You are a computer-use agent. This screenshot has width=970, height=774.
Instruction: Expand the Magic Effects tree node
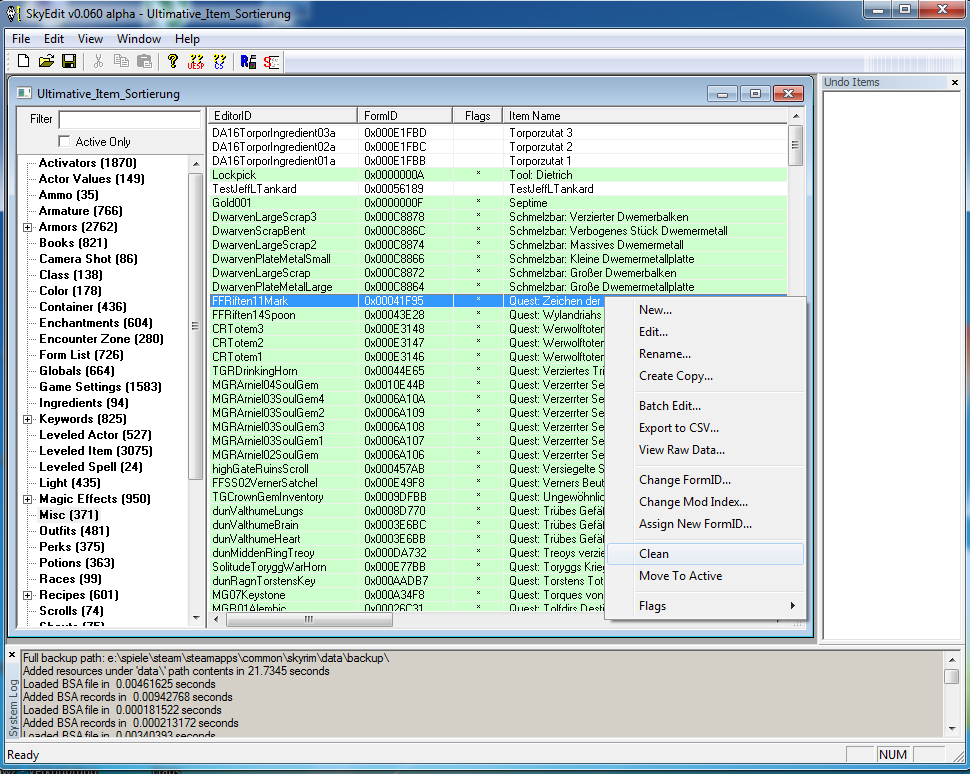tap(28, 499)
